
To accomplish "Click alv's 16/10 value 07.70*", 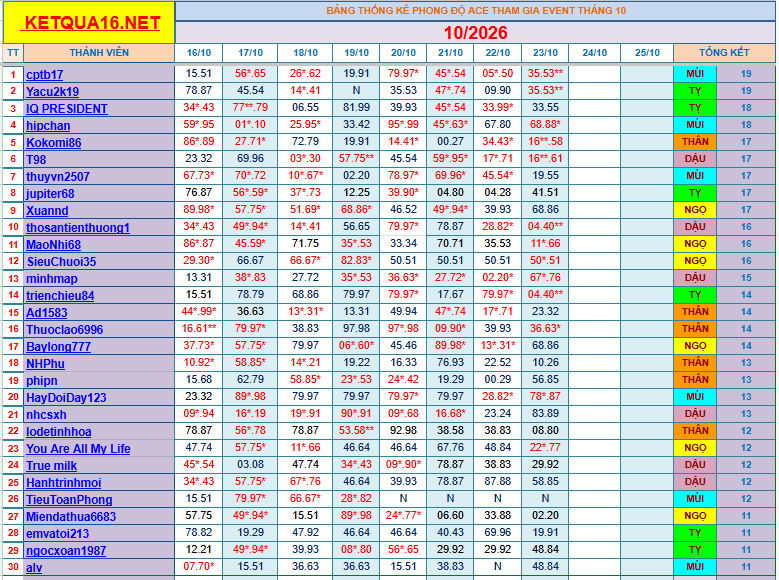I will pyautogui.click(x=199, y=566).
